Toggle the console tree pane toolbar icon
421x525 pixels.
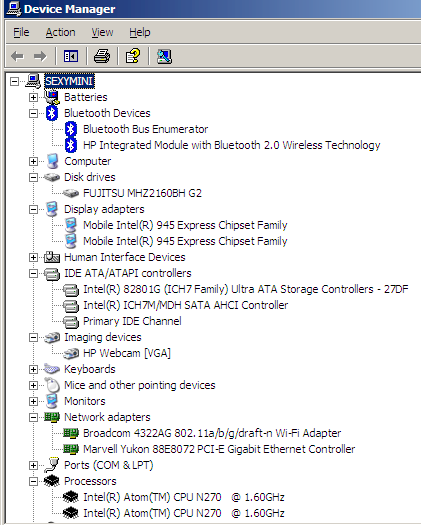point(71,56)
